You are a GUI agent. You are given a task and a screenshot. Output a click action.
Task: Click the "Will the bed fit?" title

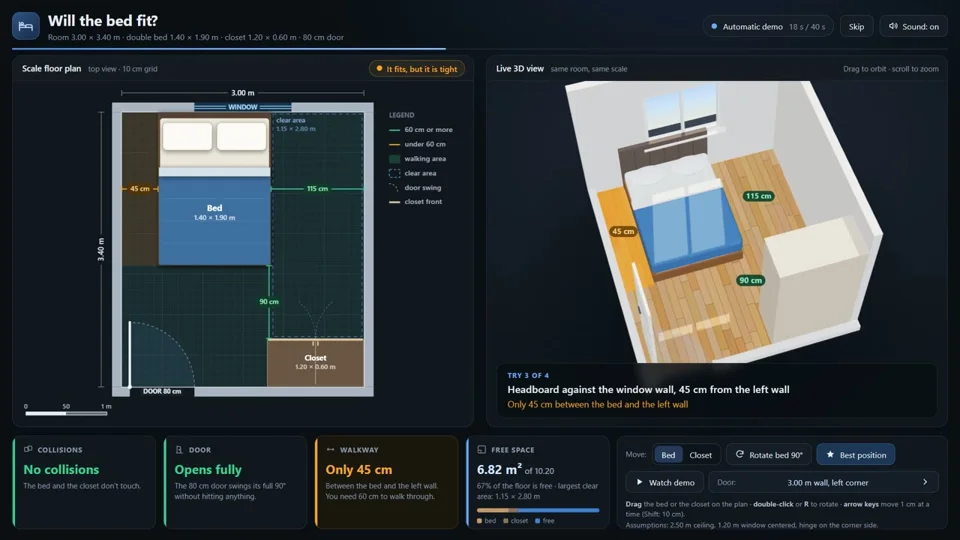coord(103,20)
